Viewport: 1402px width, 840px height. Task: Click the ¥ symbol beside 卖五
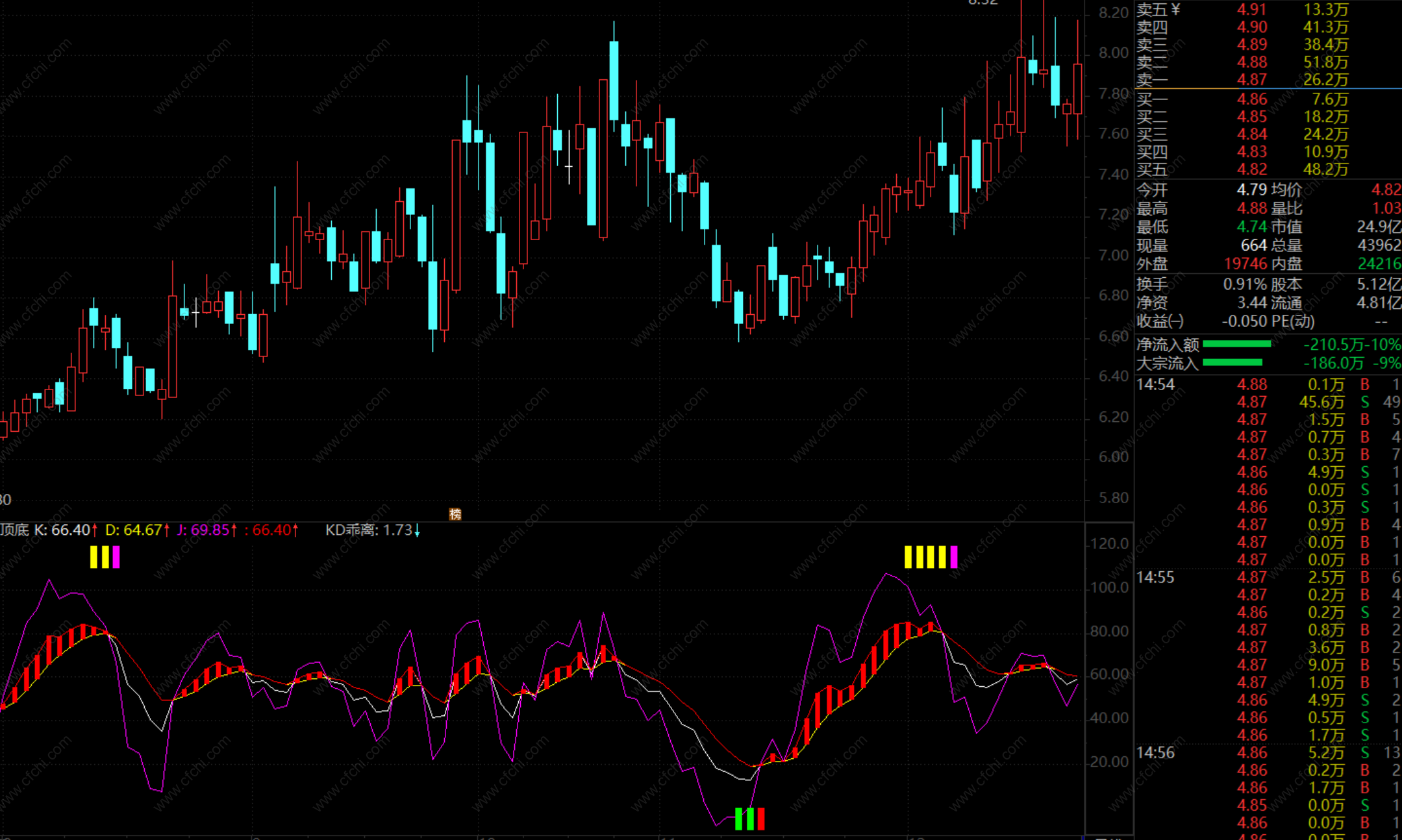click(1175, 9)
